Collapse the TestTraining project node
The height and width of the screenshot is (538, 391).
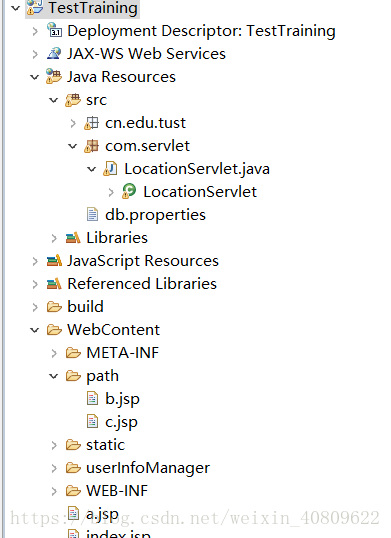(x=16, y=8)
